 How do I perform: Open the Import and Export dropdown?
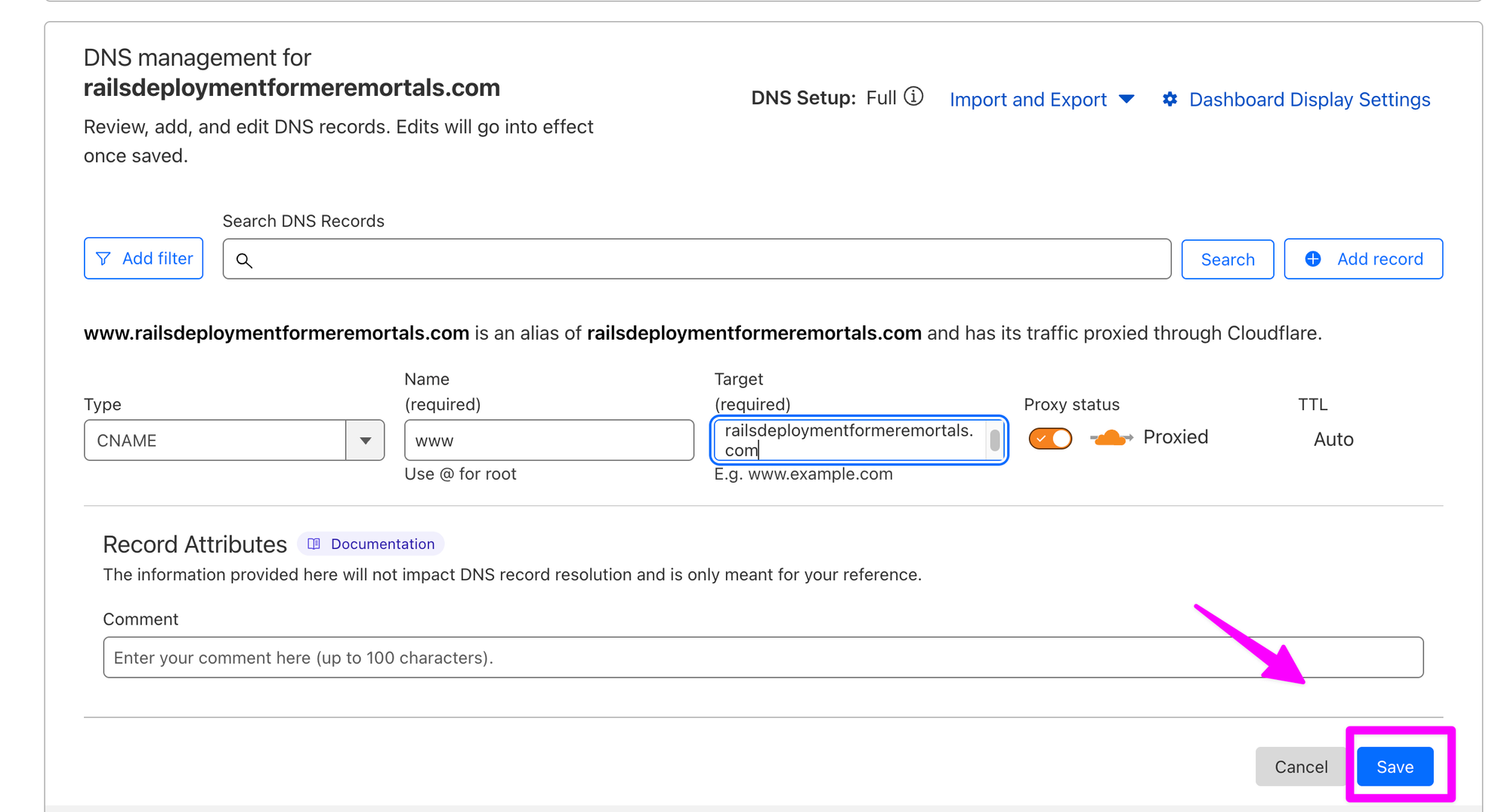pos(1042,100)
